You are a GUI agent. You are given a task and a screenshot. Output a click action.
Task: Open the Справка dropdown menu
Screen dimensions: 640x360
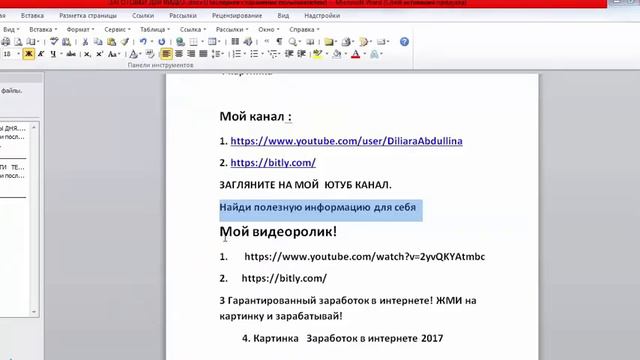coord(304,29)
